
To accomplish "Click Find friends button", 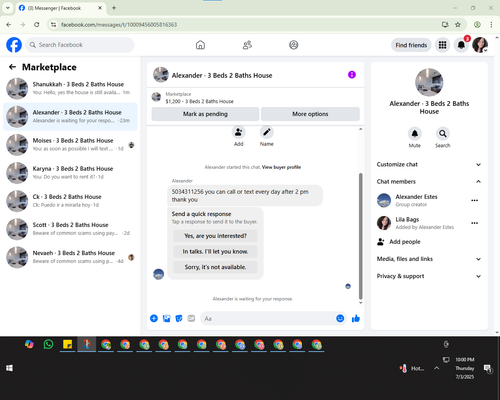I will [x=411, y=45].
